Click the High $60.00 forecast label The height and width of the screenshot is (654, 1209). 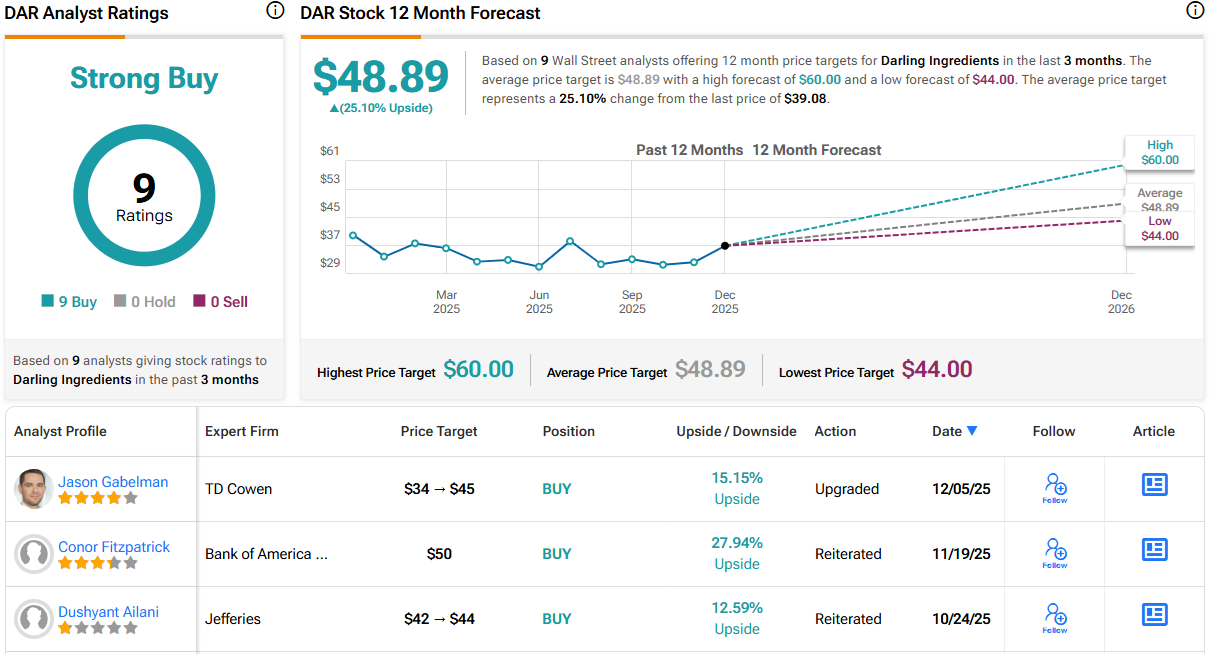tap(1159, 152)
